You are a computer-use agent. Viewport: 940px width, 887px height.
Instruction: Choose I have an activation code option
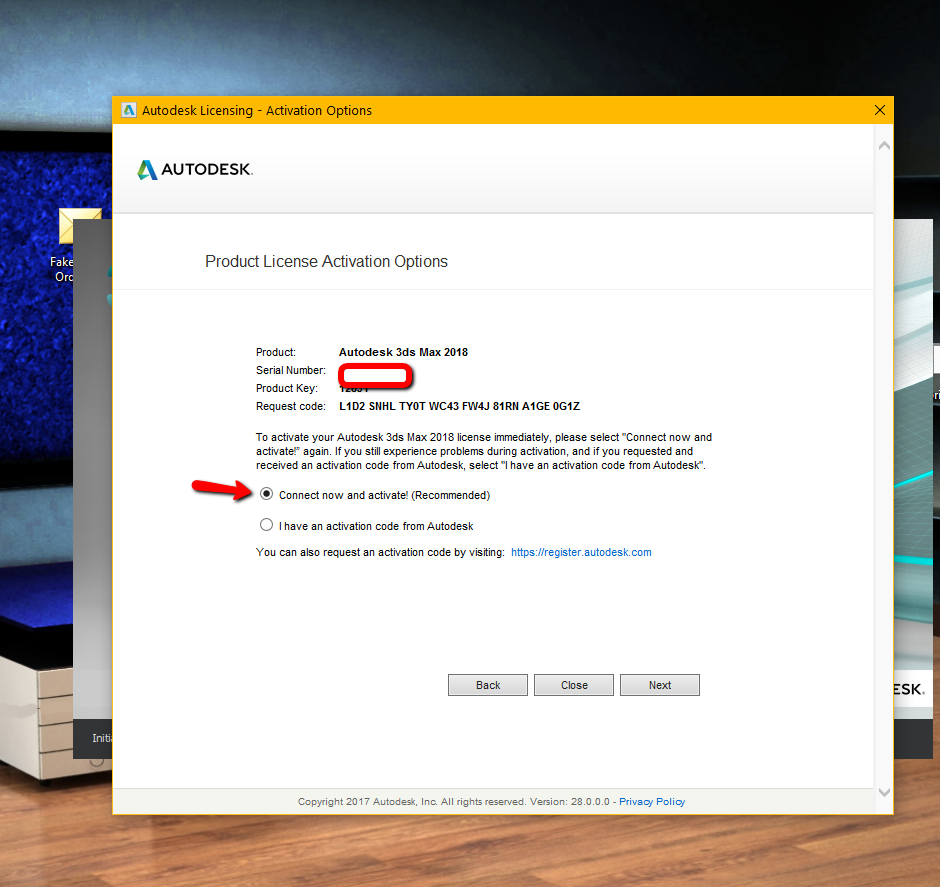tap(266, 525)
